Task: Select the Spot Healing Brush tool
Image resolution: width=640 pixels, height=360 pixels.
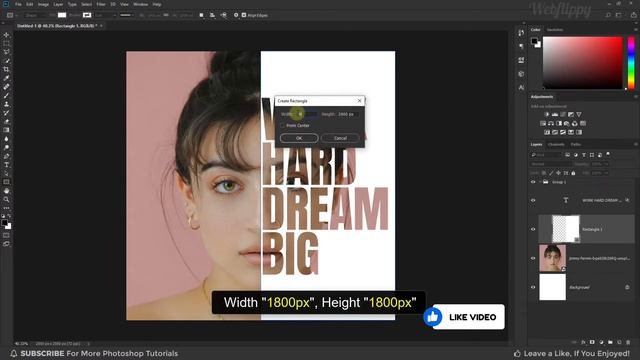Action: 6,87
